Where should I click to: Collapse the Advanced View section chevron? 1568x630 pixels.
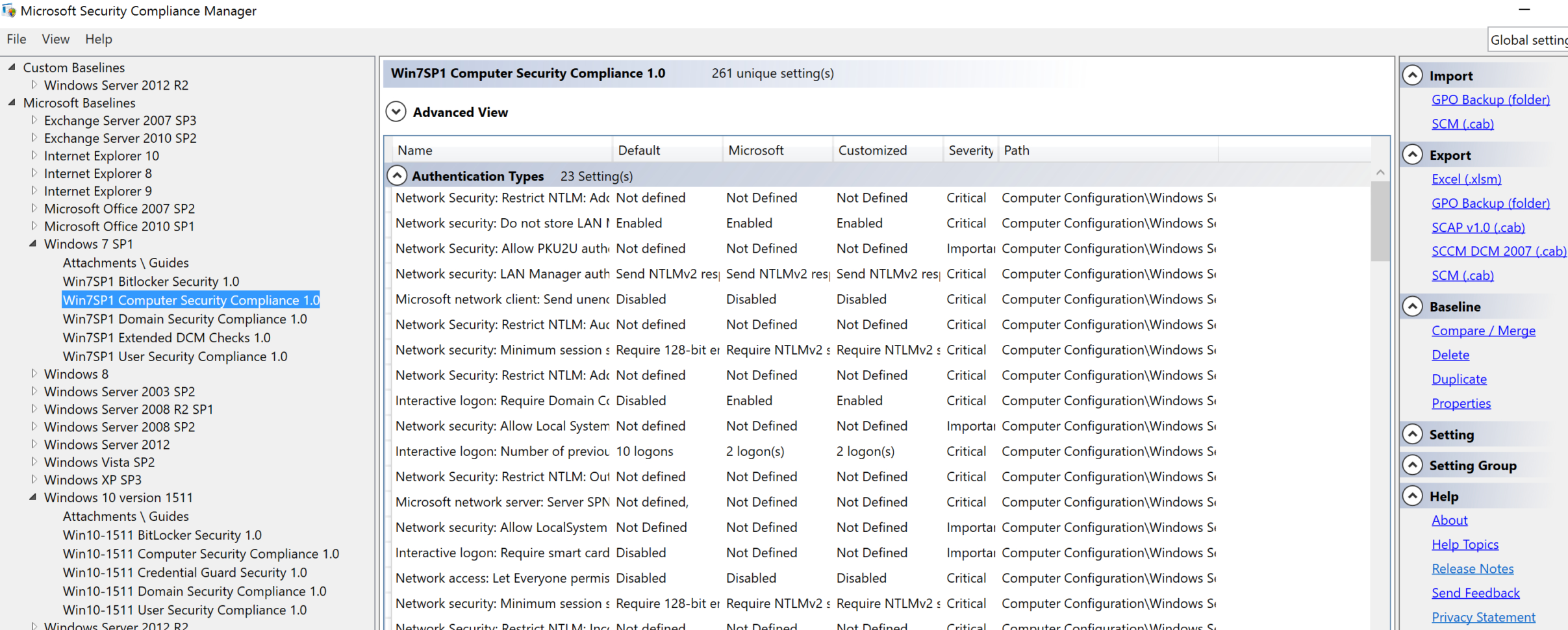pos(396,111)
